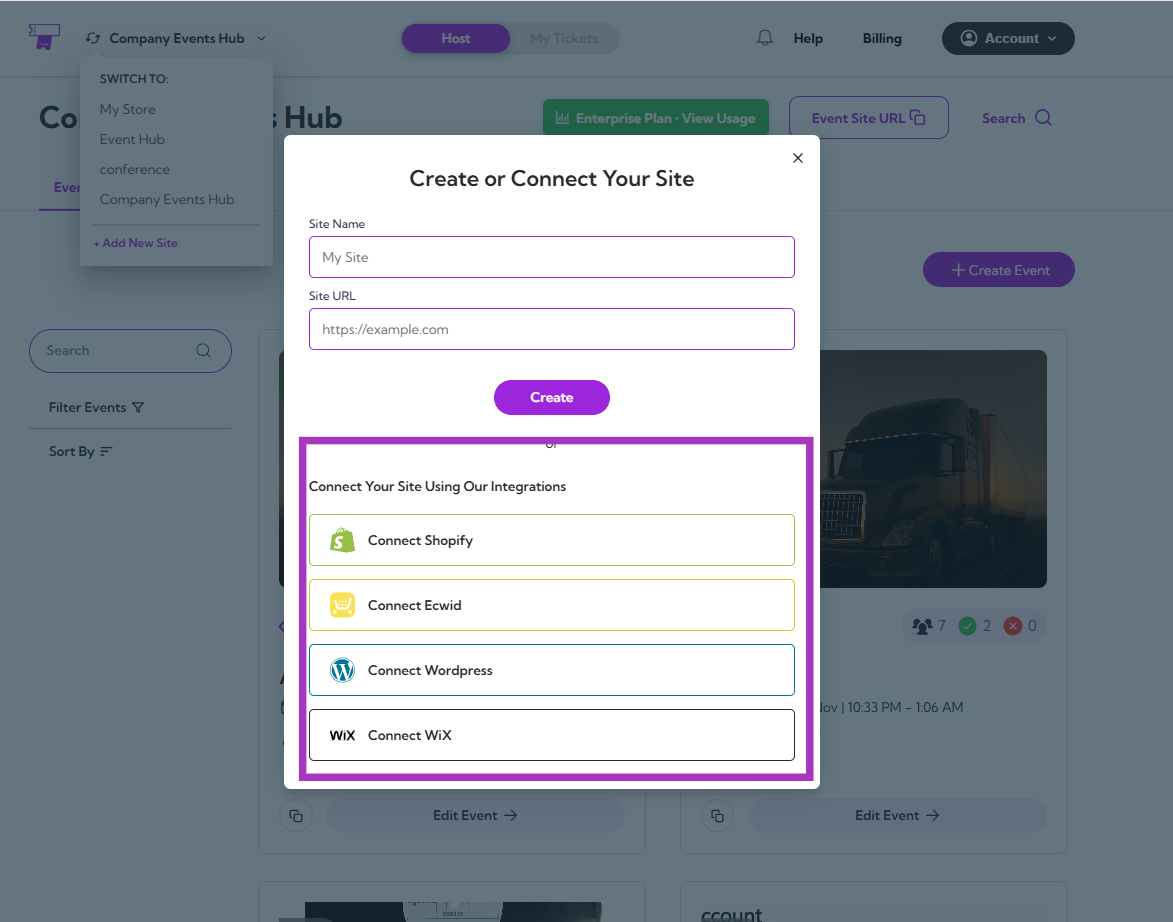Open the Billing link

tap(882, 38)
